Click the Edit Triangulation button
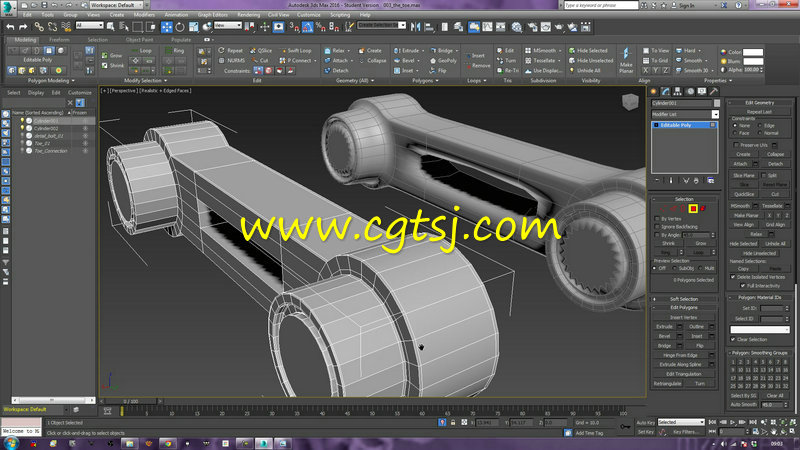Viewport: 800px width, 450px height. (683, 374)
